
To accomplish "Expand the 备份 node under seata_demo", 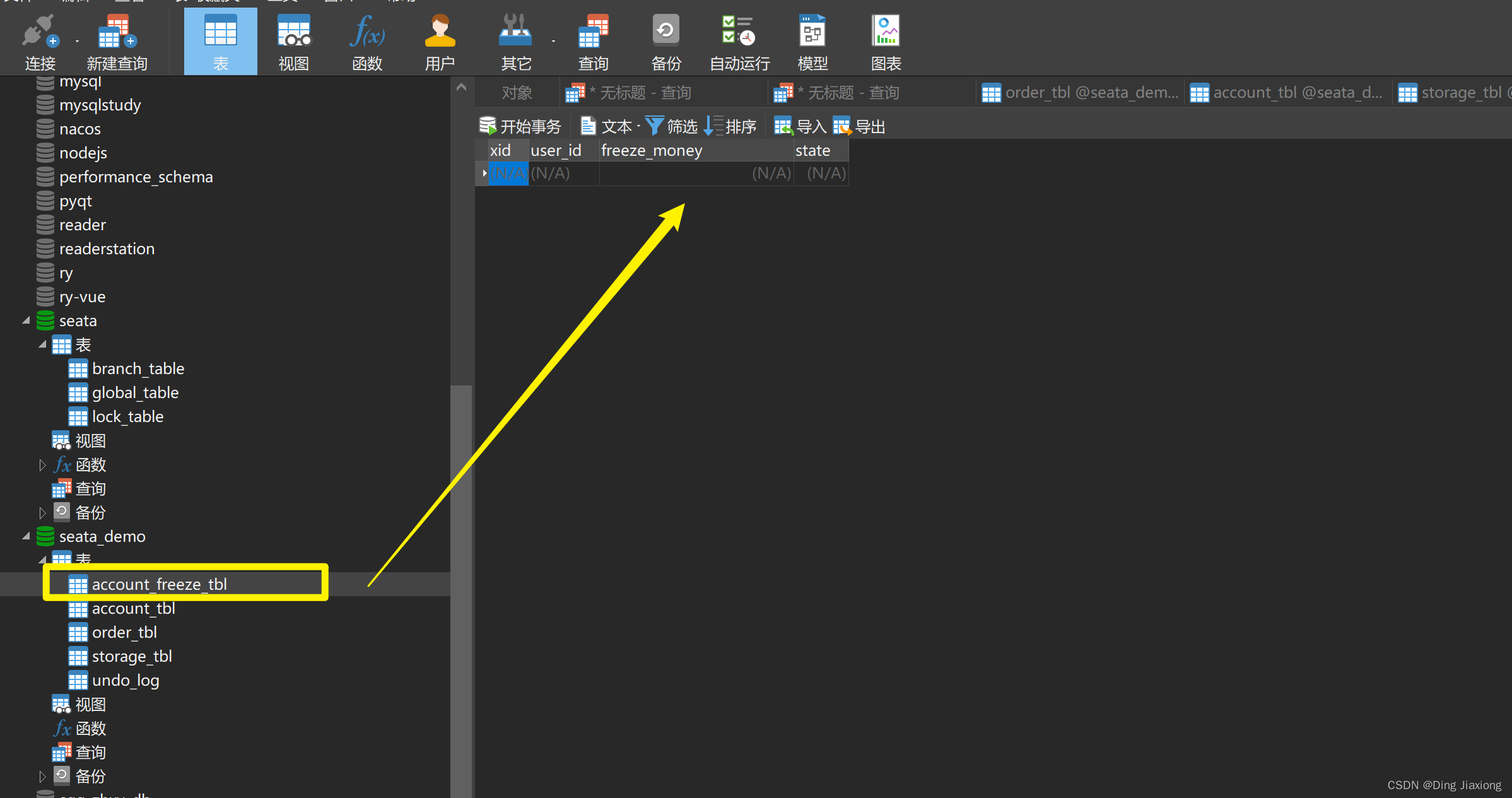I will pyautogui.click(x=42, y=776).
